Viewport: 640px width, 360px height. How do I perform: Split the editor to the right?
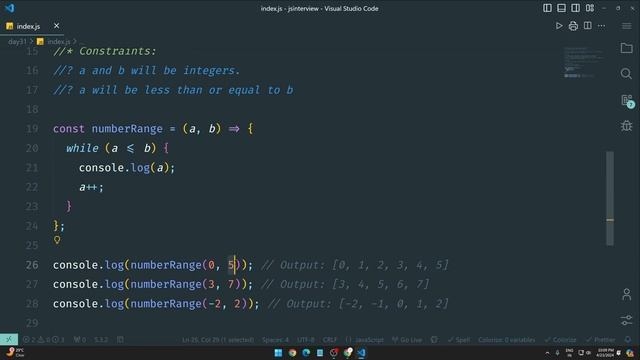coord(587,26)
